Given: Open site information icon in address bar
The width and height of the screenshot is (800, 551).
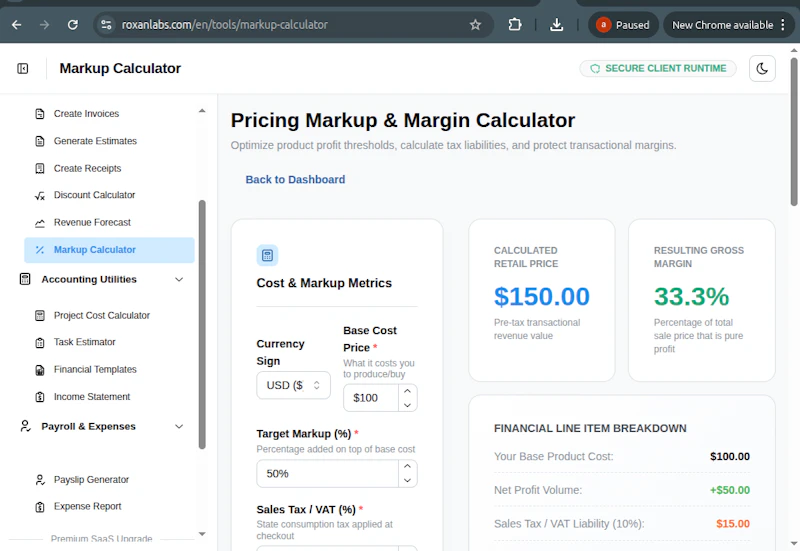Looking at the screenshot, I should 106,24.
